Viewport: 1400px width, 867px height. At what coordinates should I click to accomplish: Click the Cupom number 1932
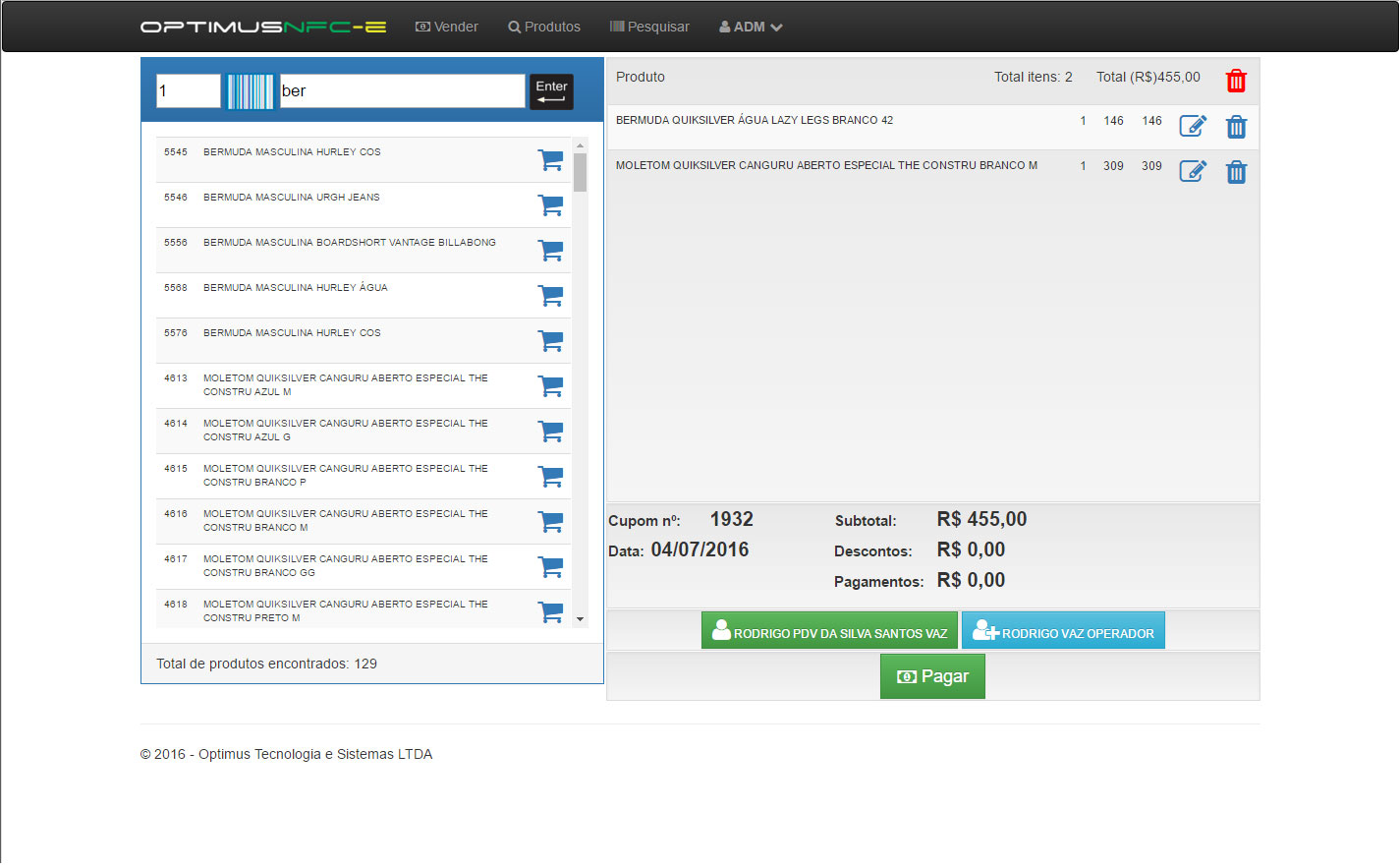pos(732,519)
